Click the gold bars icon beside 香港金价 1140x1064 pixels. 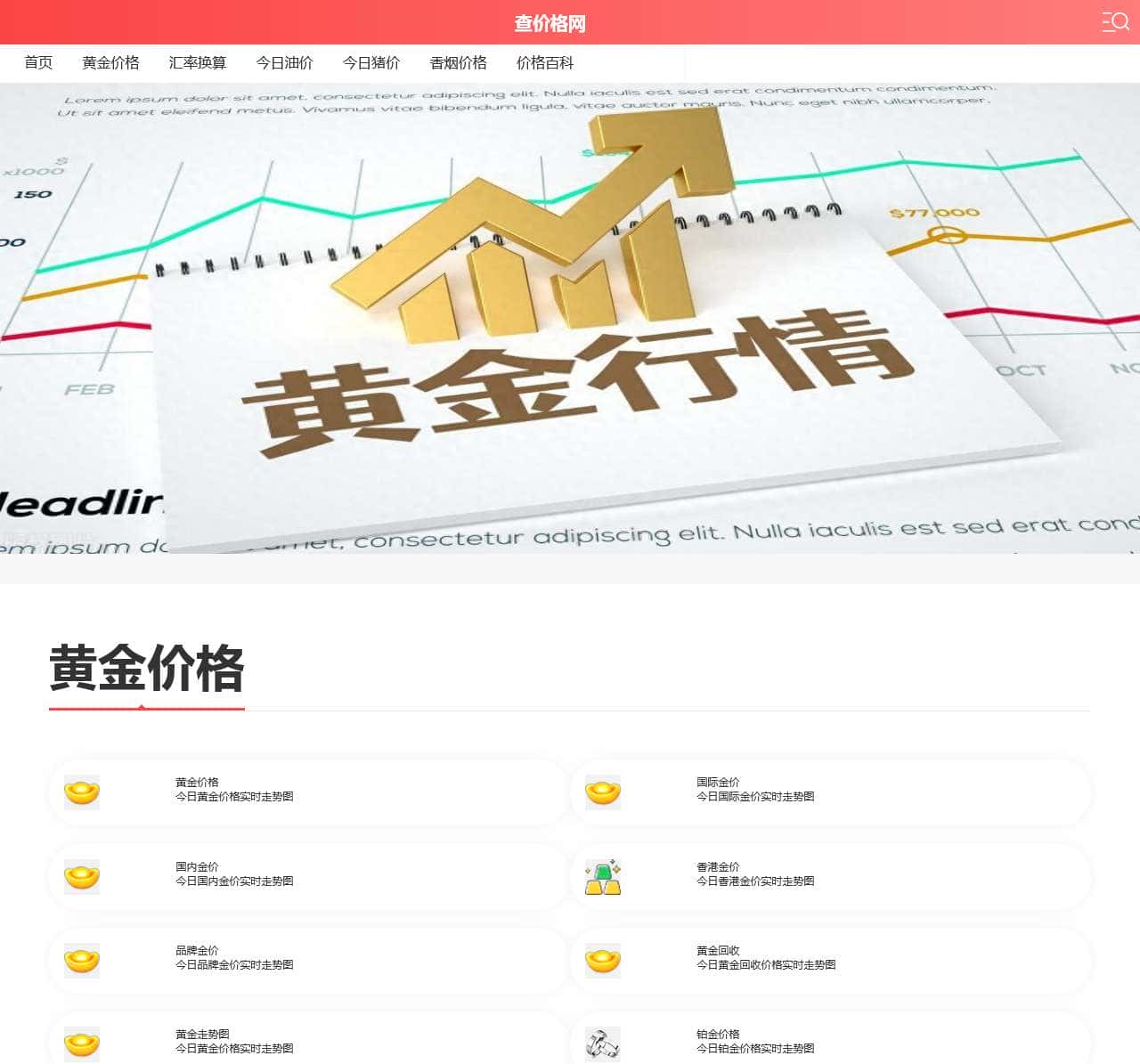tap(602, 876)
